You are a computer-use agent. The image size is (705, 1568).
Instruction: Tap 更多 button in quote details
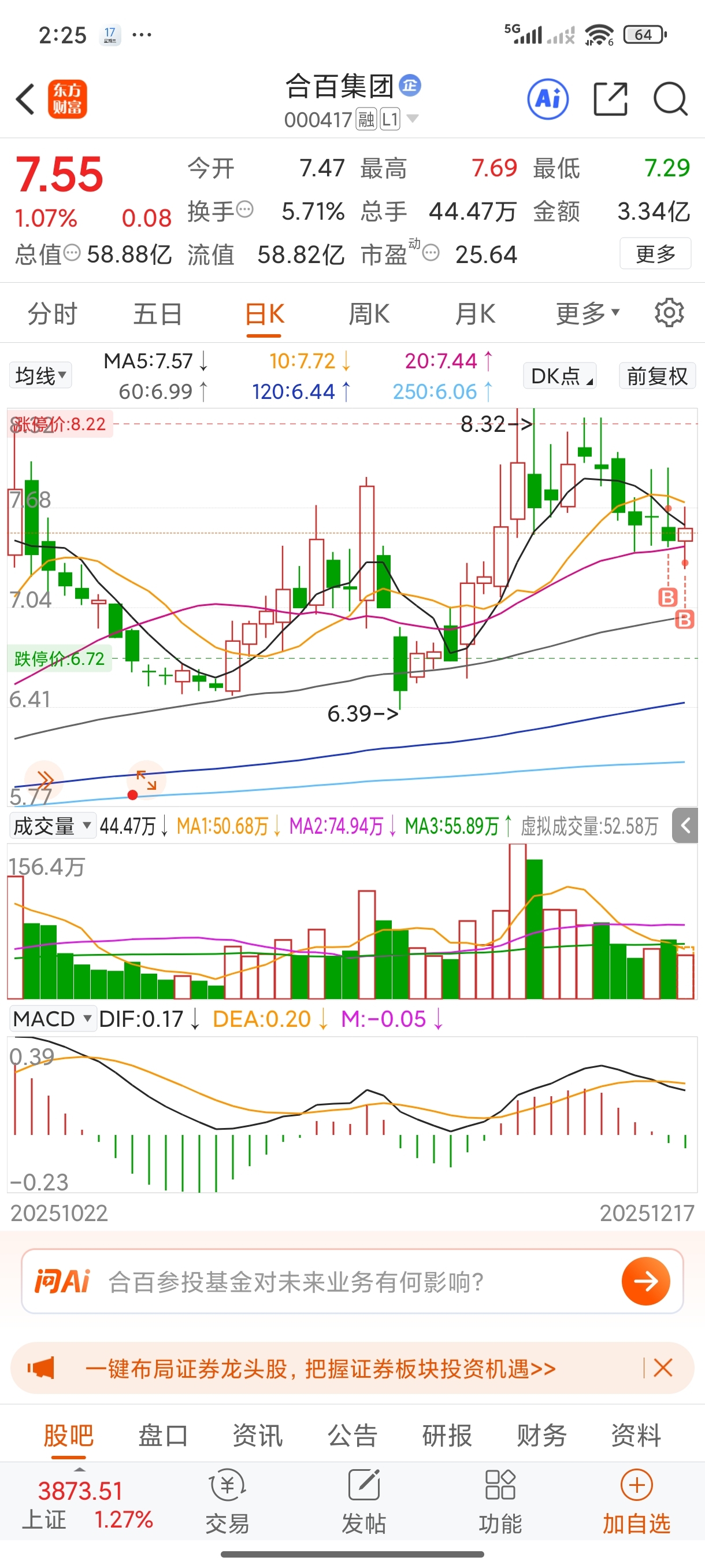pyautogui.click(x=655, y=253)
